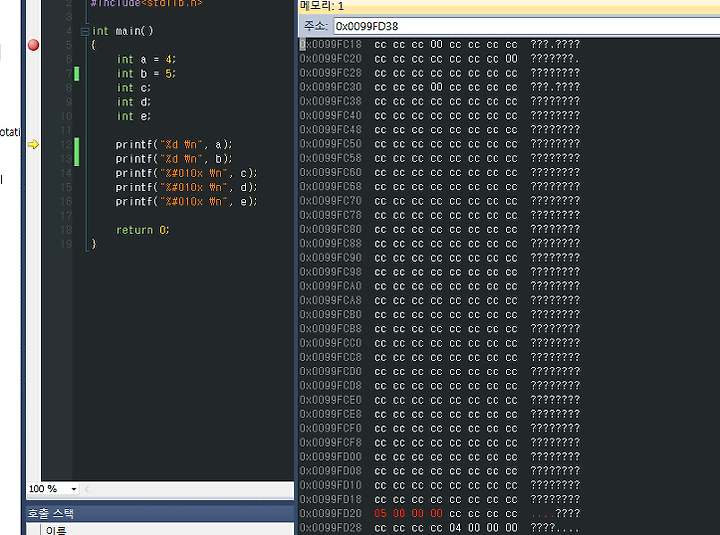Click the printf statement printing variable b

(x=174, y=159)
